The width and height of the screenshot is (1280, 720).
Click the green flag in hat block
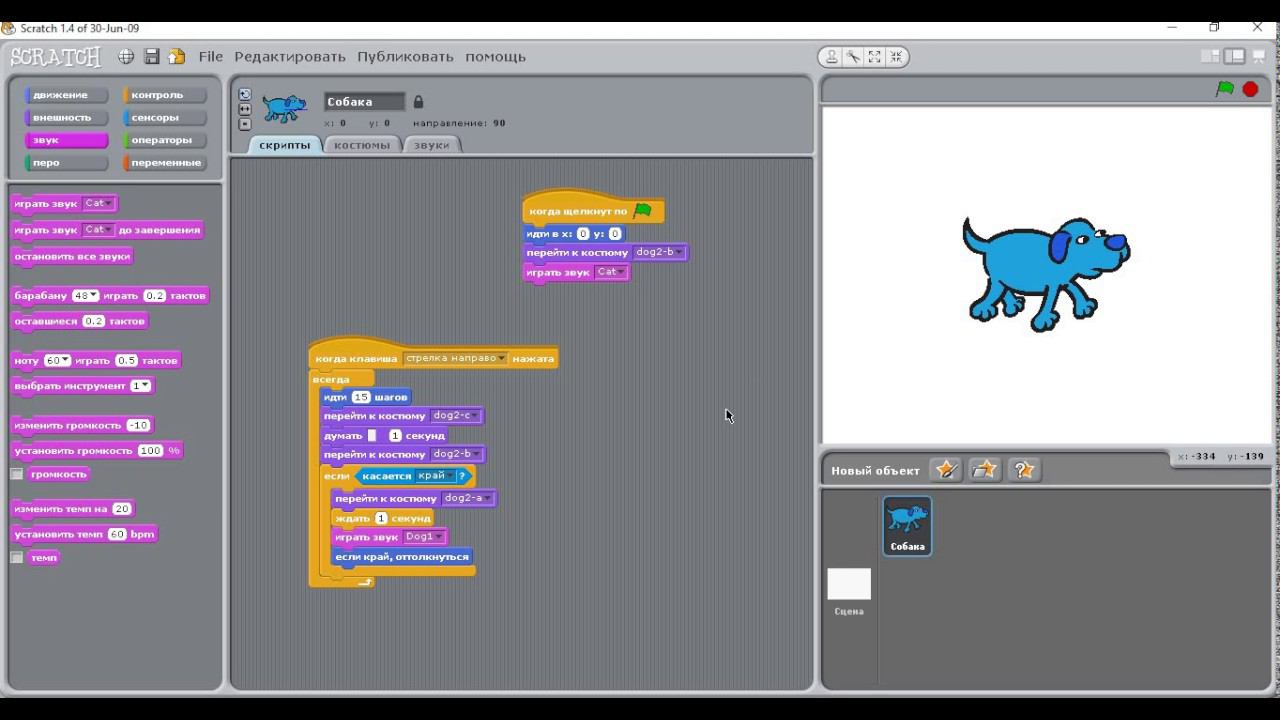[x=643, y=210]
